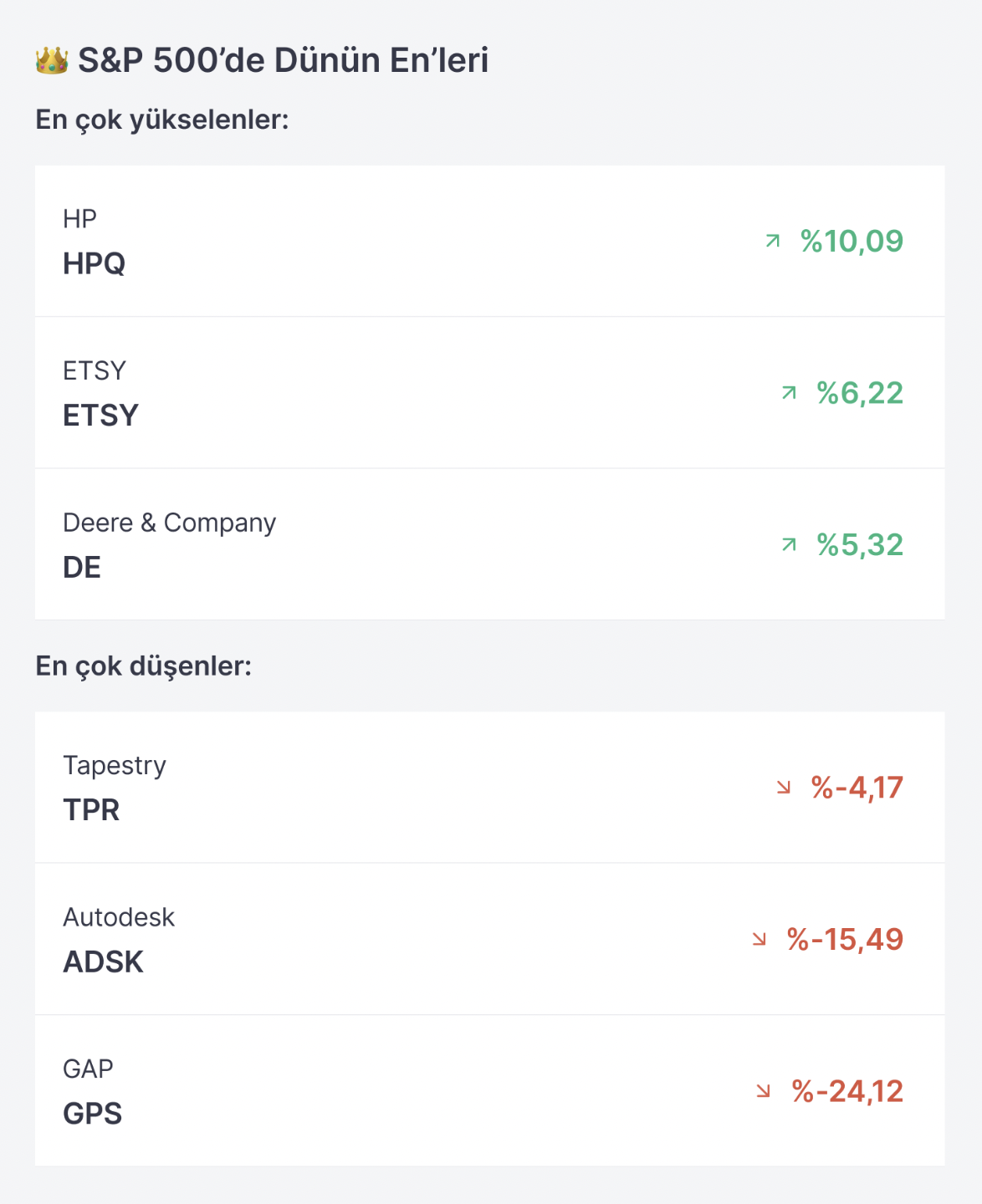982x1204 pixels.
Task: Select the Tapestry company name
Action: (115, 766)
